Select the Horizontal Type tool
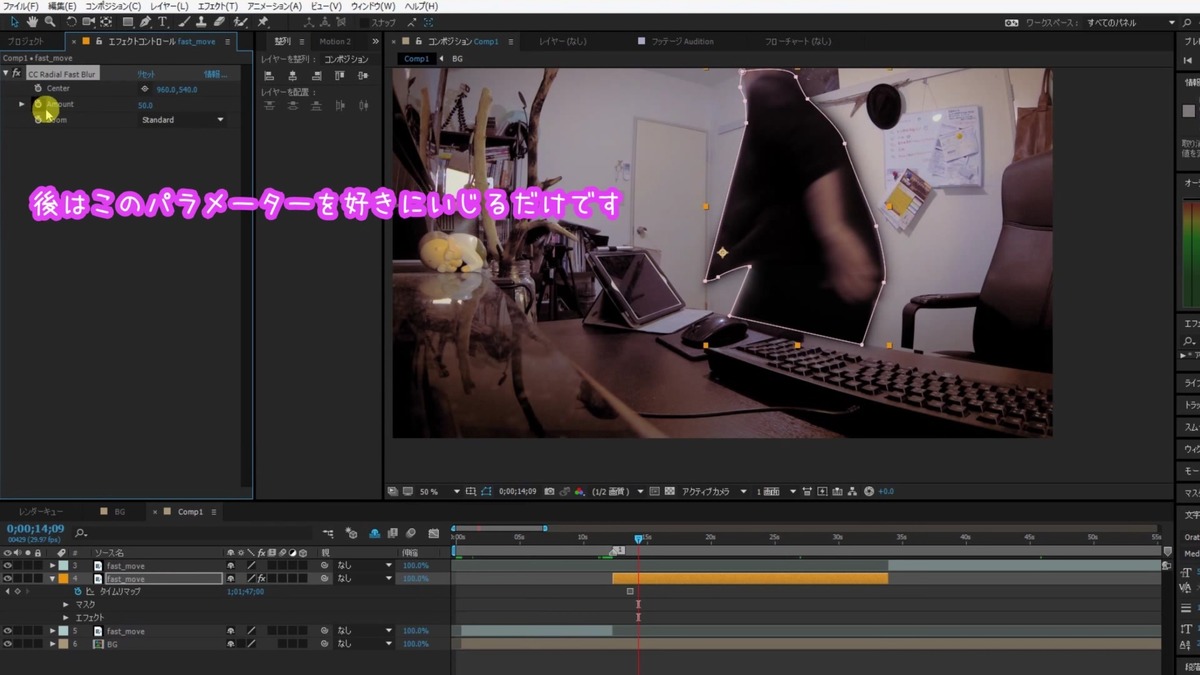 click(163, 21)
